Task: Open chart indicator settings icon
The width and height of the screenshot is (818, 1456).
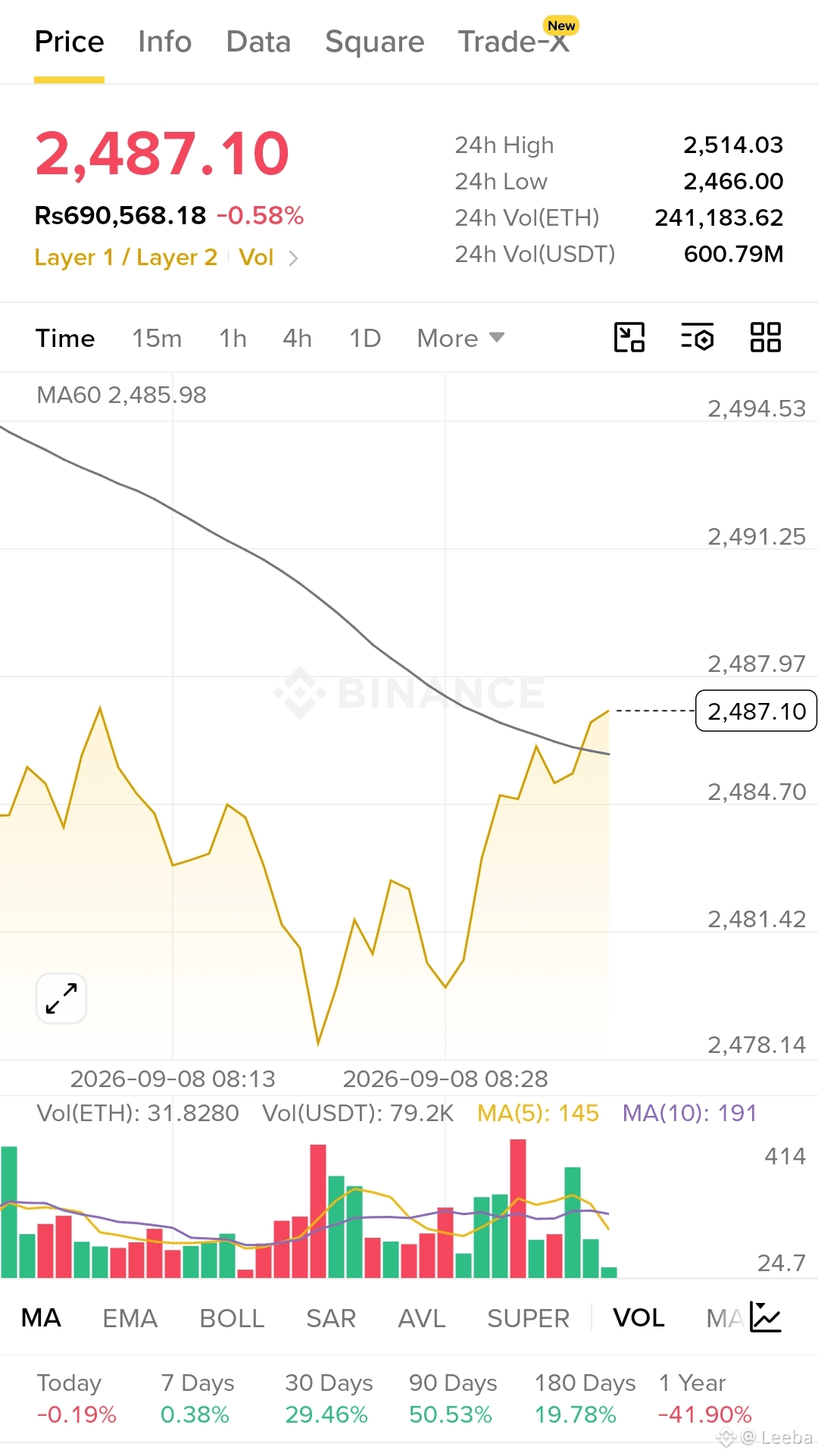Action: pos(697,337)
